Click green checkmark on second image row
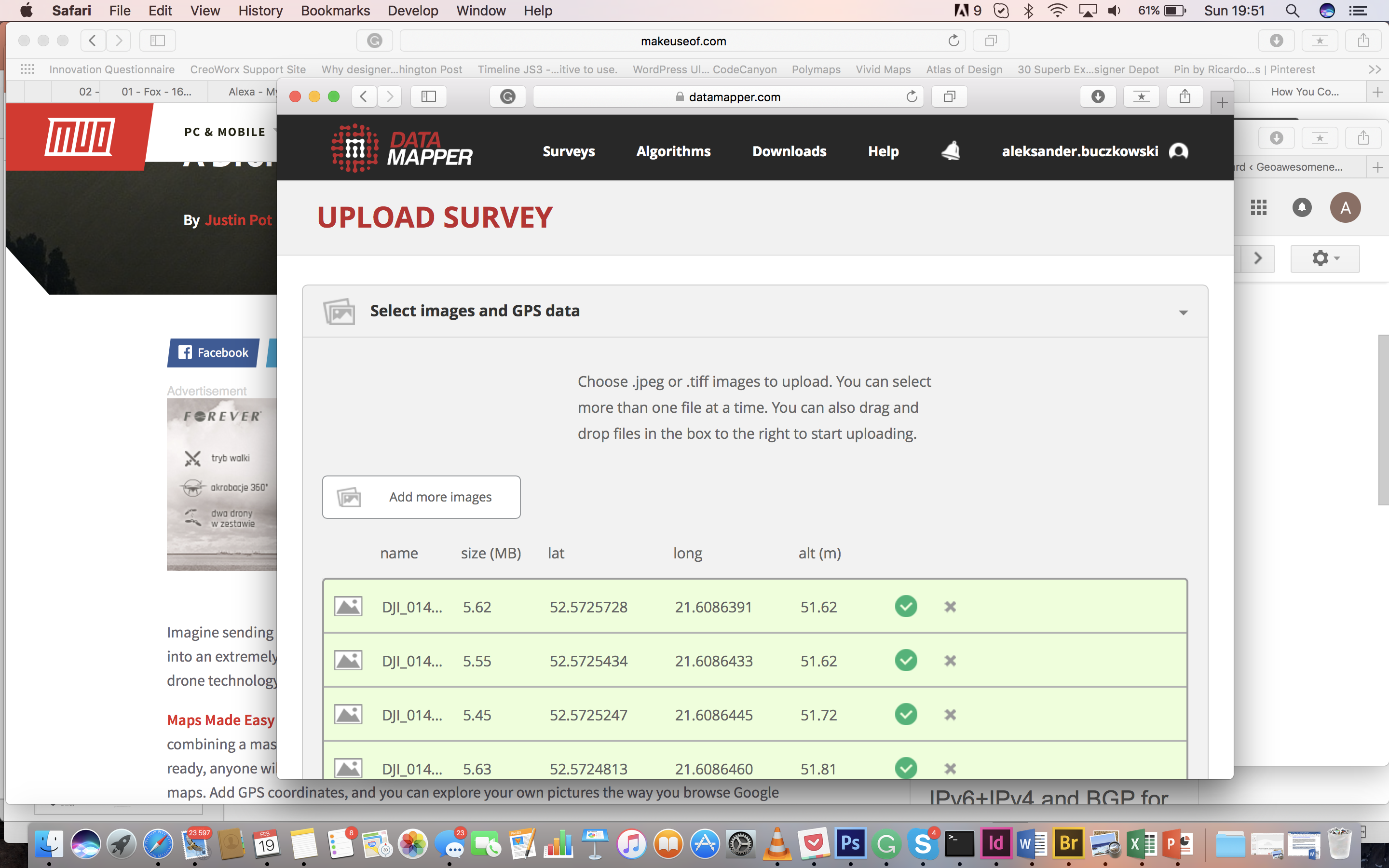 coord(906,660)
